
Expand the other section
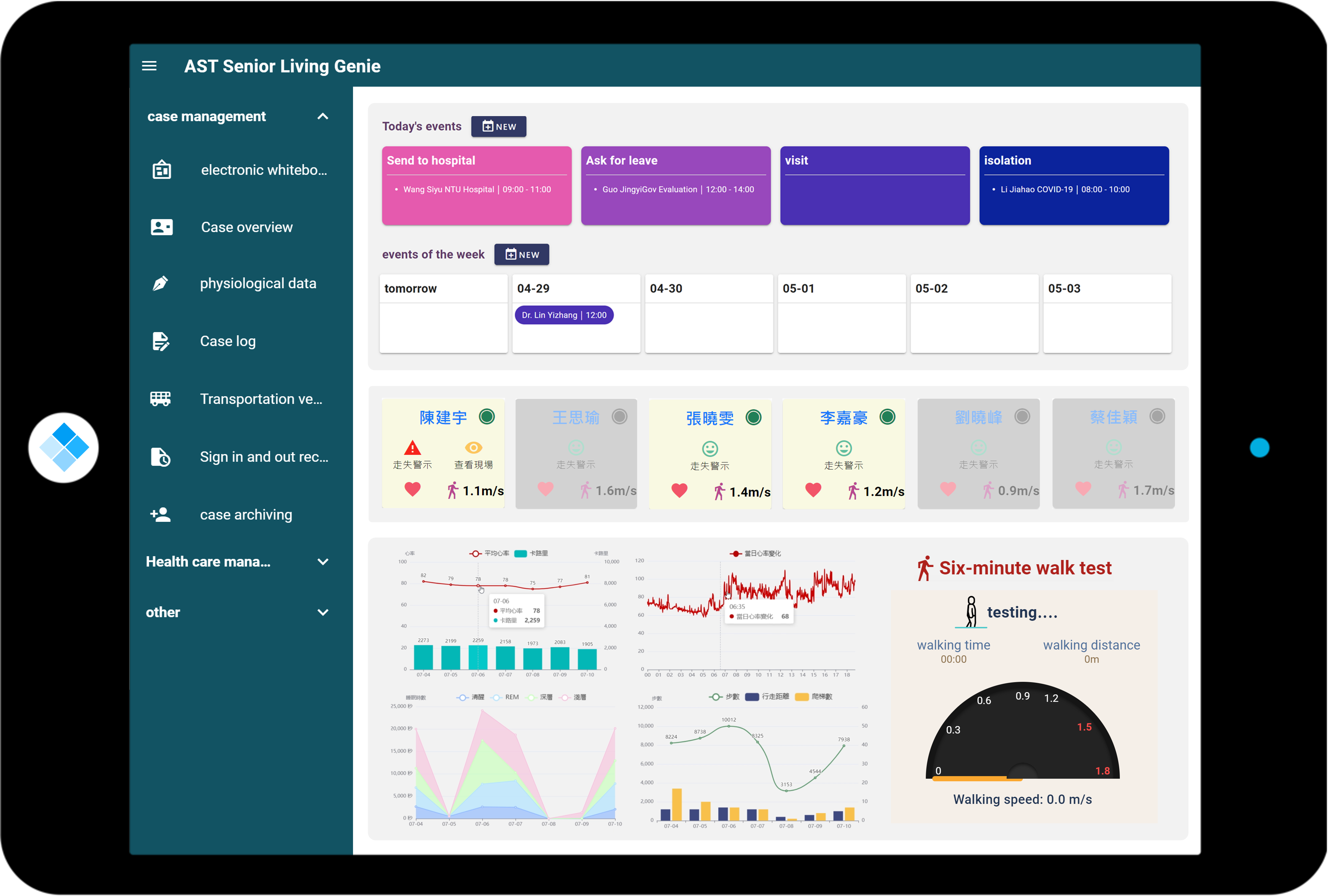323,612
